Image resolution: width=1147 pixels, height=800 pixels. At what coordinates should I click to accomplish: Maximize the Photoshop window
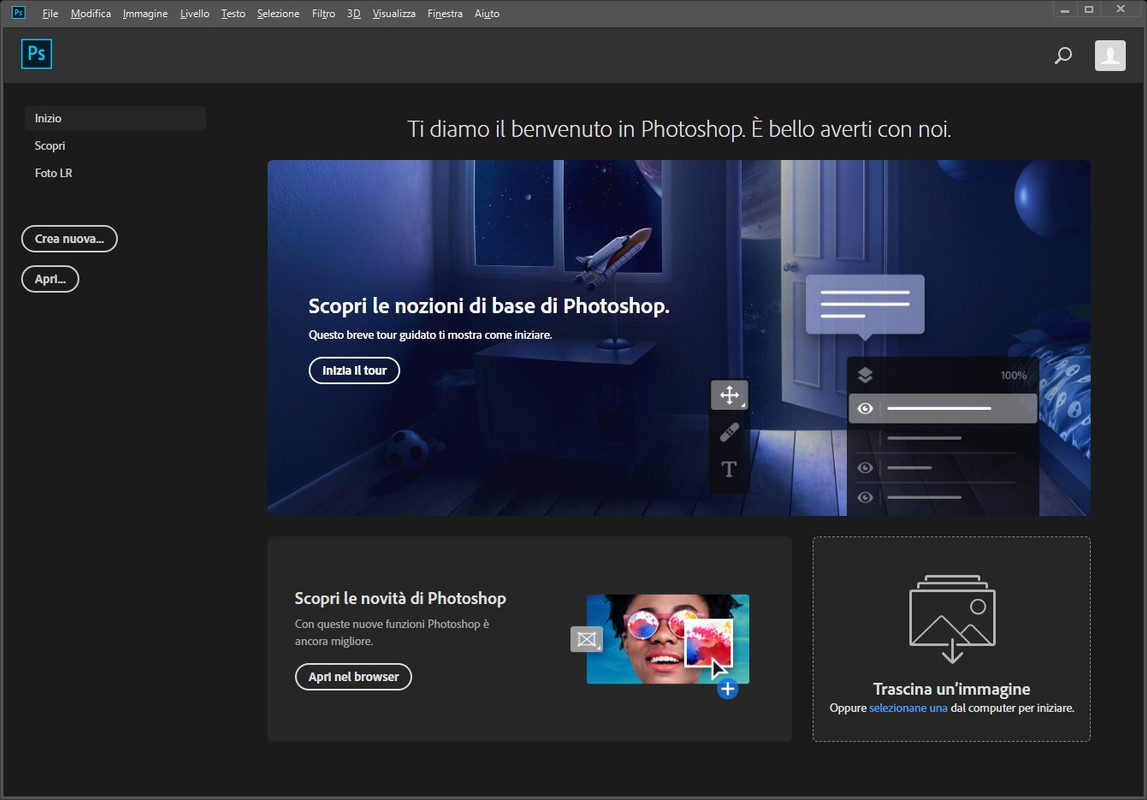point(1089,10)
